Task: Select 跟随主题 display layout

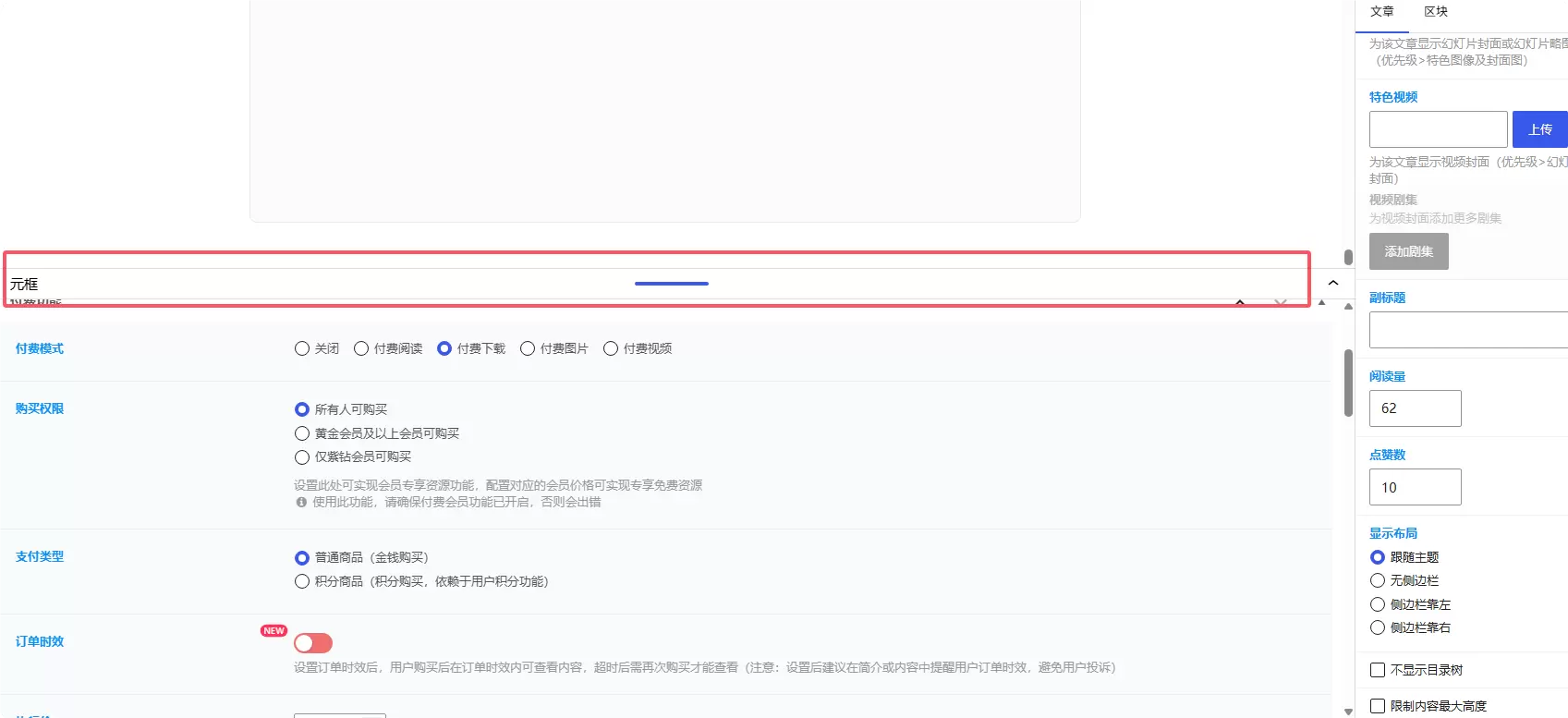Action: pyautogui.click(x=1378, y=557)
